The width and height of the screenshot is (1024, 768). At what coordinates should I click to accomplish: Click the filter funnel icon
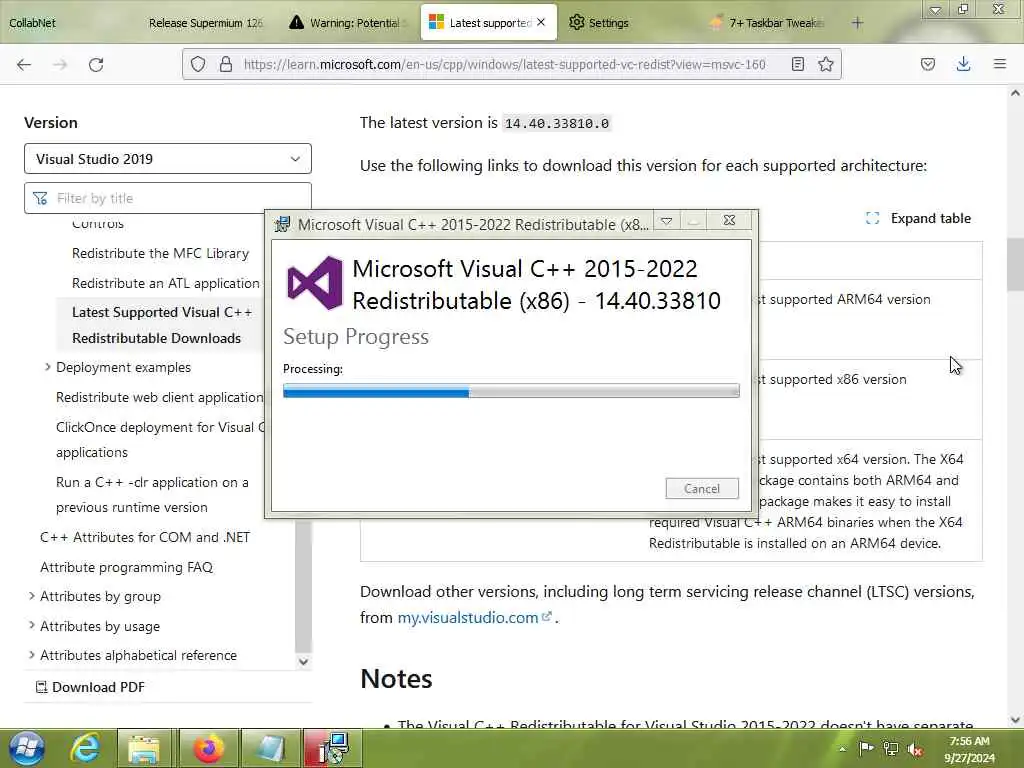click(x=40, y=198)
